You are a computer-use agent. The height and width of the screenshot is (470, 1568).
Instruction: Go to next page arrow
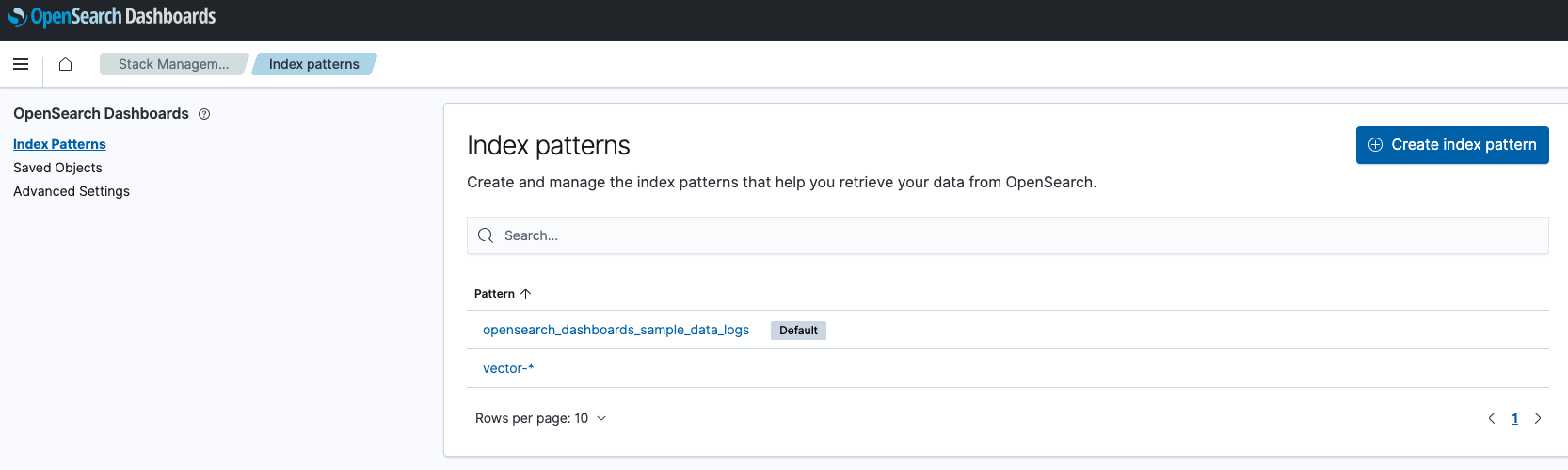tap(1538, 418)
